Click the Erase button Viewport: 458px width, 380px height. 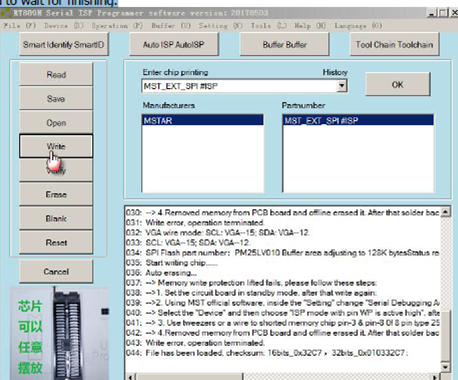(x=56, y=194)
